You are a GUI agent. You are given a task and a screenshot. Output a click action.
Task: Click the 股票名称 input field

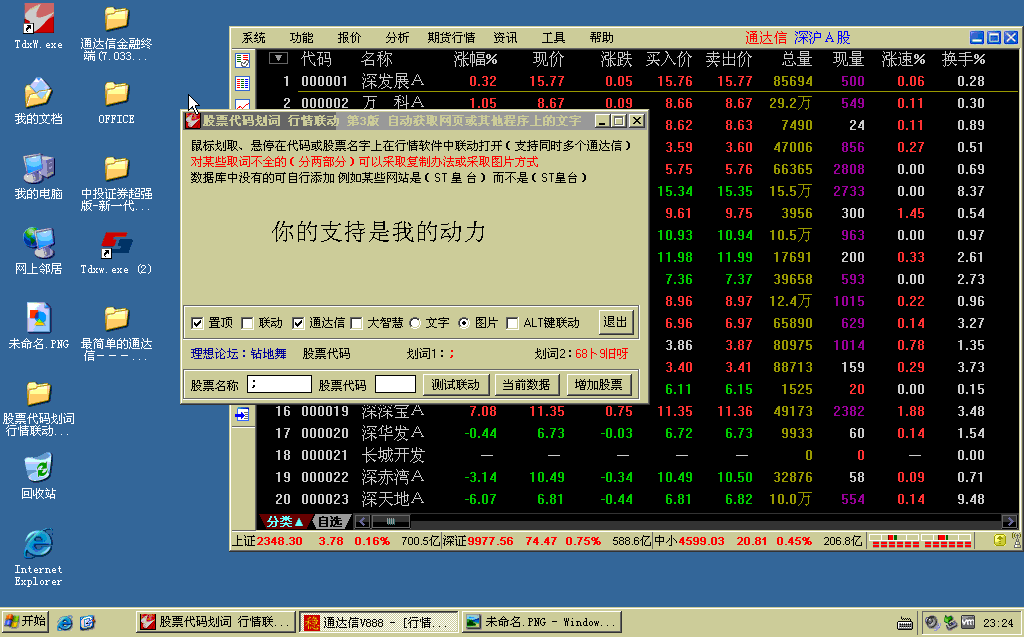point(279,384)
